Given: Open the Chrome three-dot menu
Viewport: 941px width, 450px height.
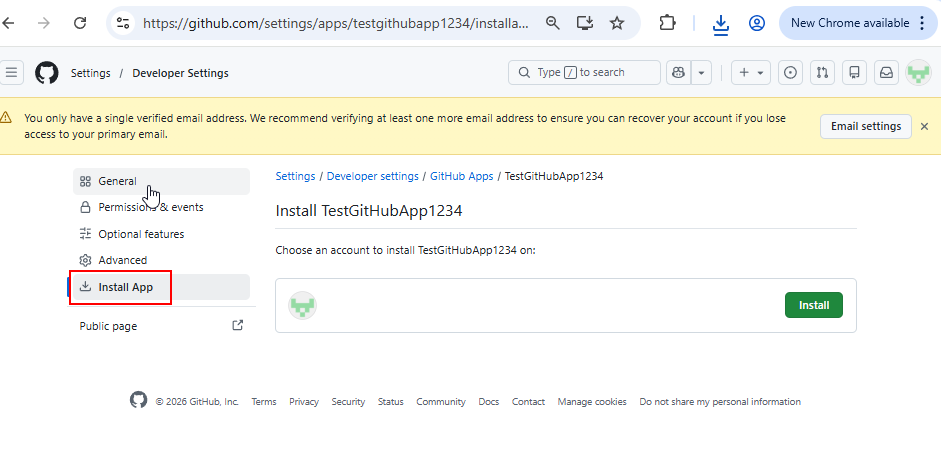Looking at the screenshot, I should [x=922, y=23].
